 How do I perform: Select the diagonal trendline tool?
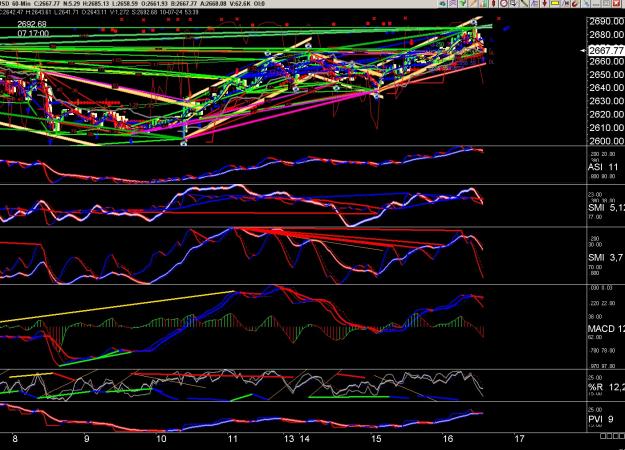coord(524,4)
